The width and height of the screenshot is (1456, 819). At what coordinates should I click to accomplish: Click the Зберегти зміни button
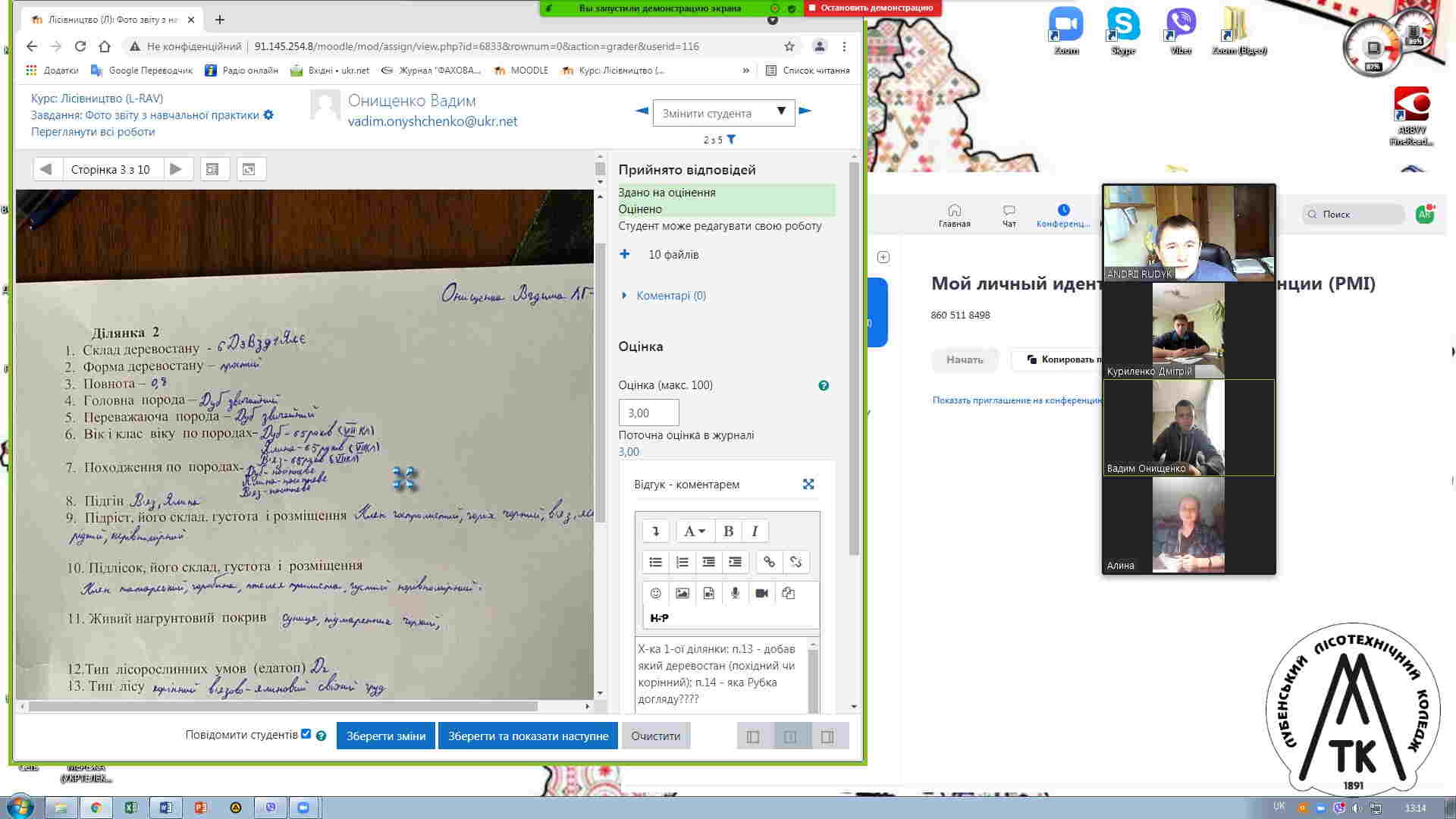pyautogui.click(x=386, y=736)
